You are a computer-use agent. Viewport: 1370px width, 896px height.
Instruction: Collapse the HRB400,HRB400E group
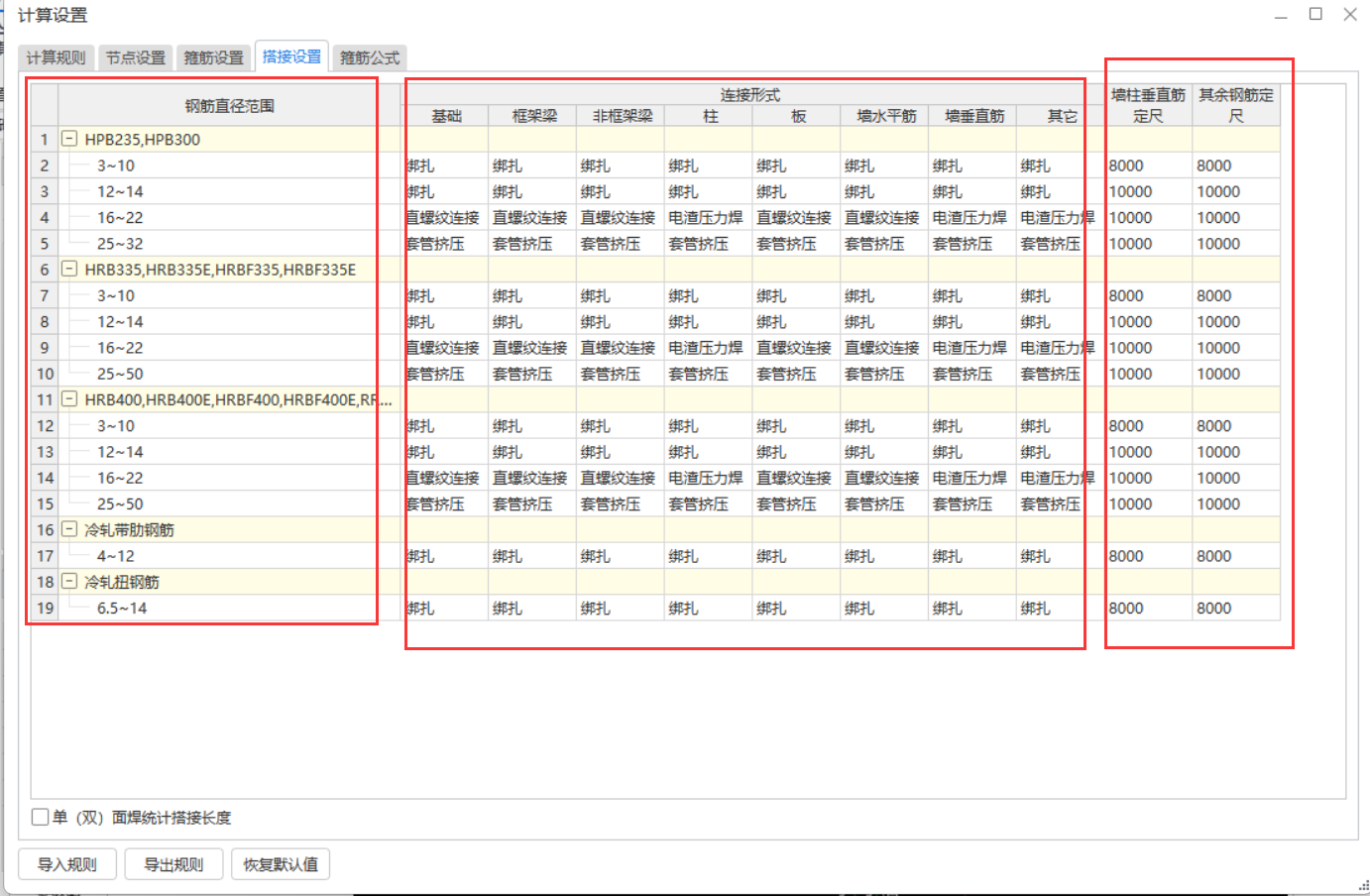tap(69, 399)
